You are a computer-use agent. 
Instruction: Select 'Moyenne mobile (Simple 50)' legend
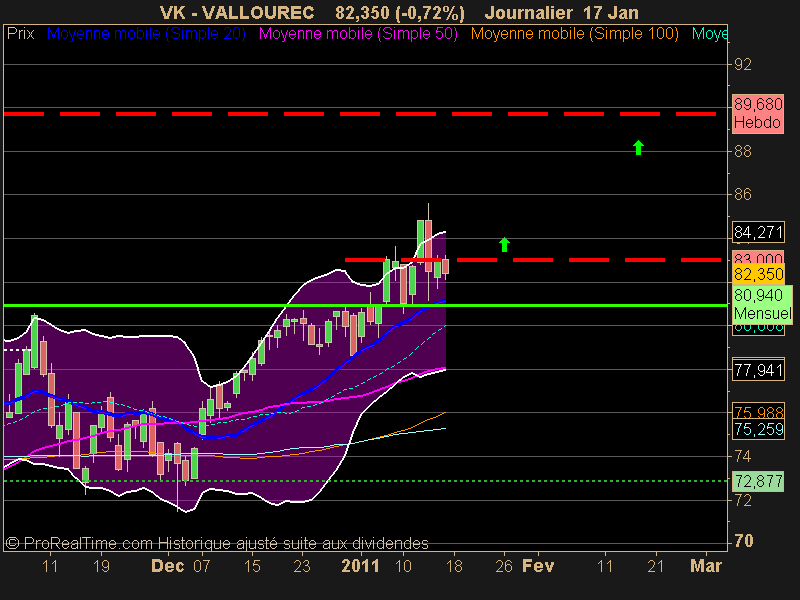pyautogui.click(x=358, y=34)
